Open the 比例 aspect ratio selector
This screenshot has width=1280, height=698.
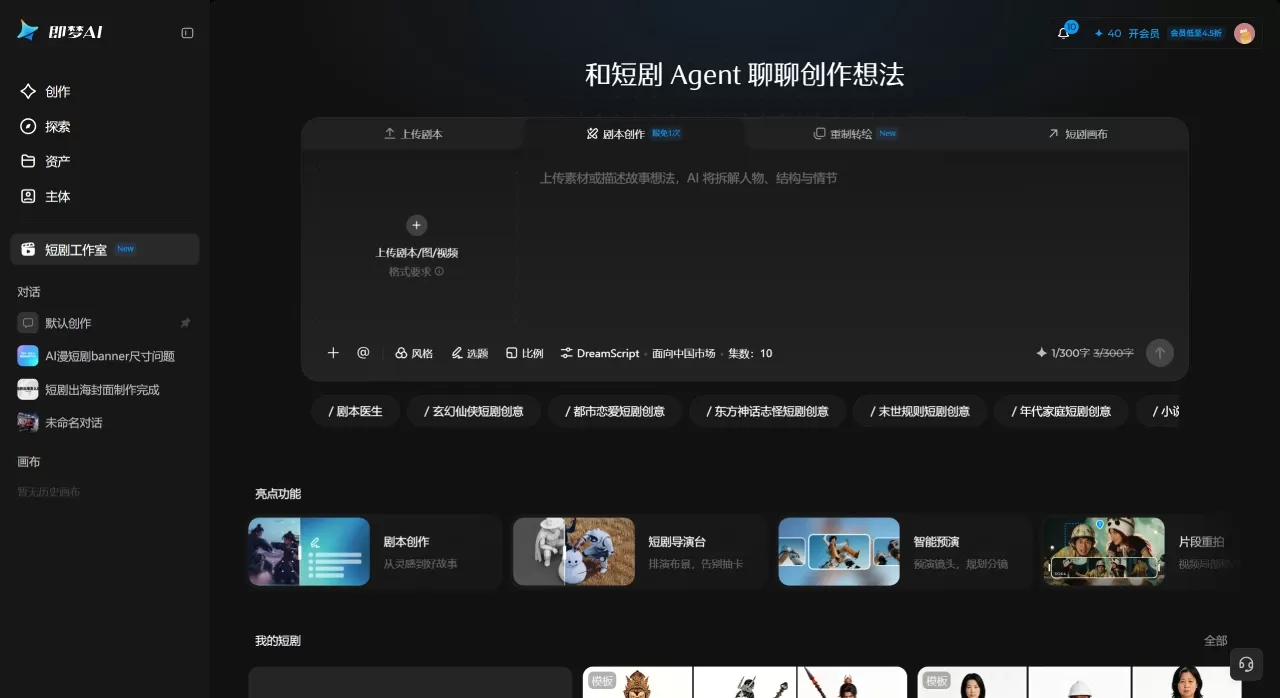pyautogui.click(x=524, y=353)
